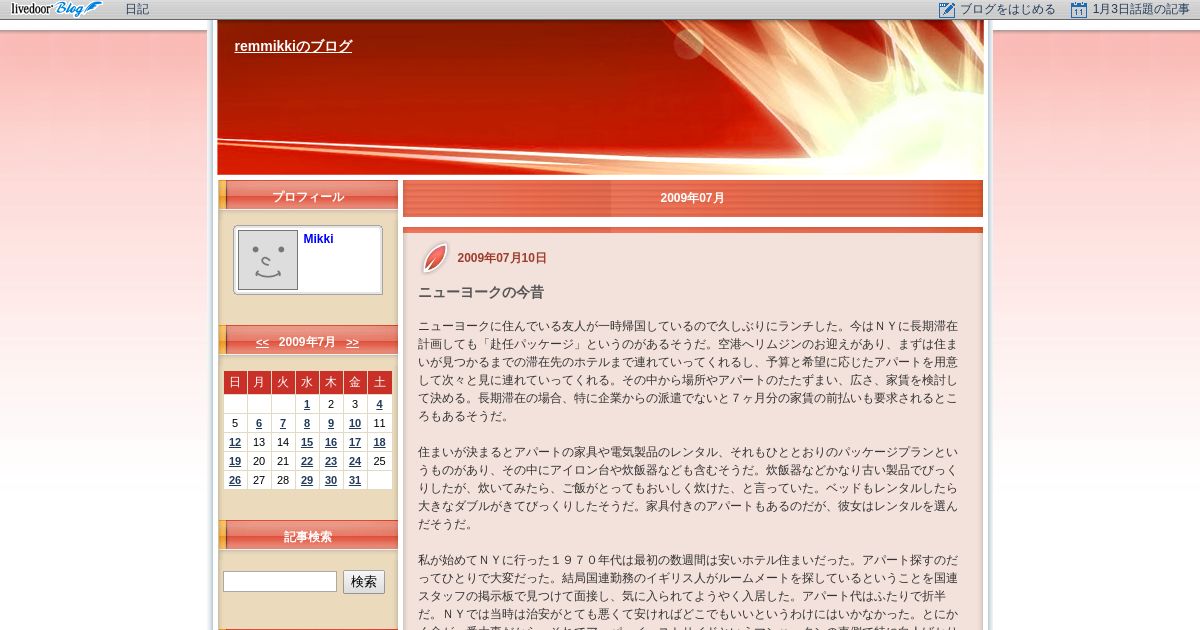Viewport: 1200px width, 630px height.
Task: Click the red feather icon beside the post date
Action: [434, 258]
